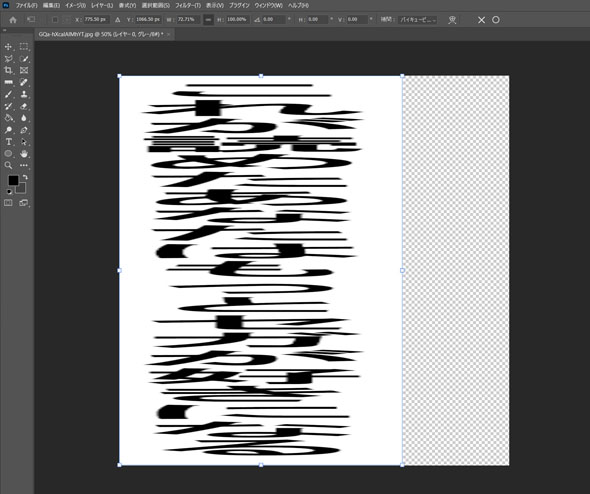Open the Image menu
Image resolution: width=590 pixels, height=494 pixels.
pos(75,5)
